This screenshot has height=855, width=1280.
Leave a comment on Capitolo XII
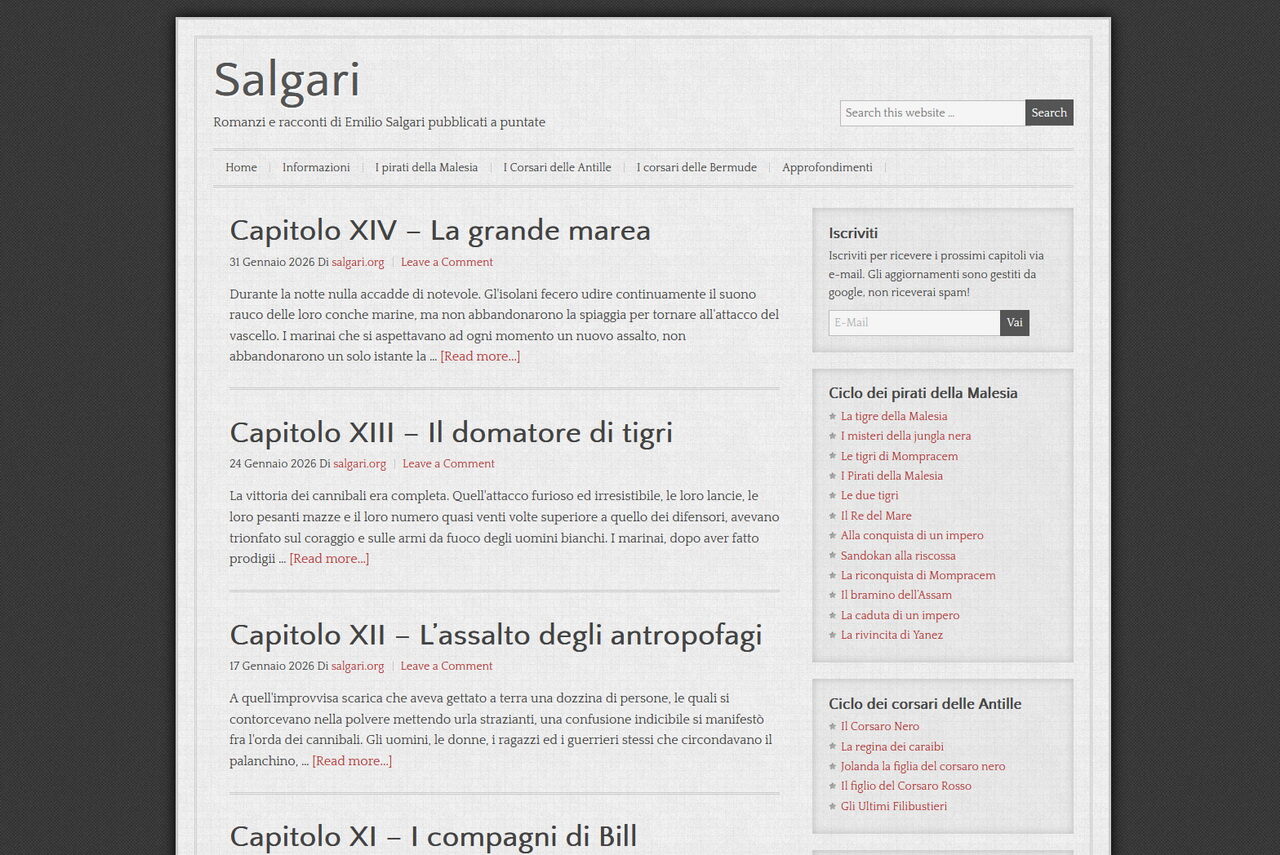click(x=446, y=665)
